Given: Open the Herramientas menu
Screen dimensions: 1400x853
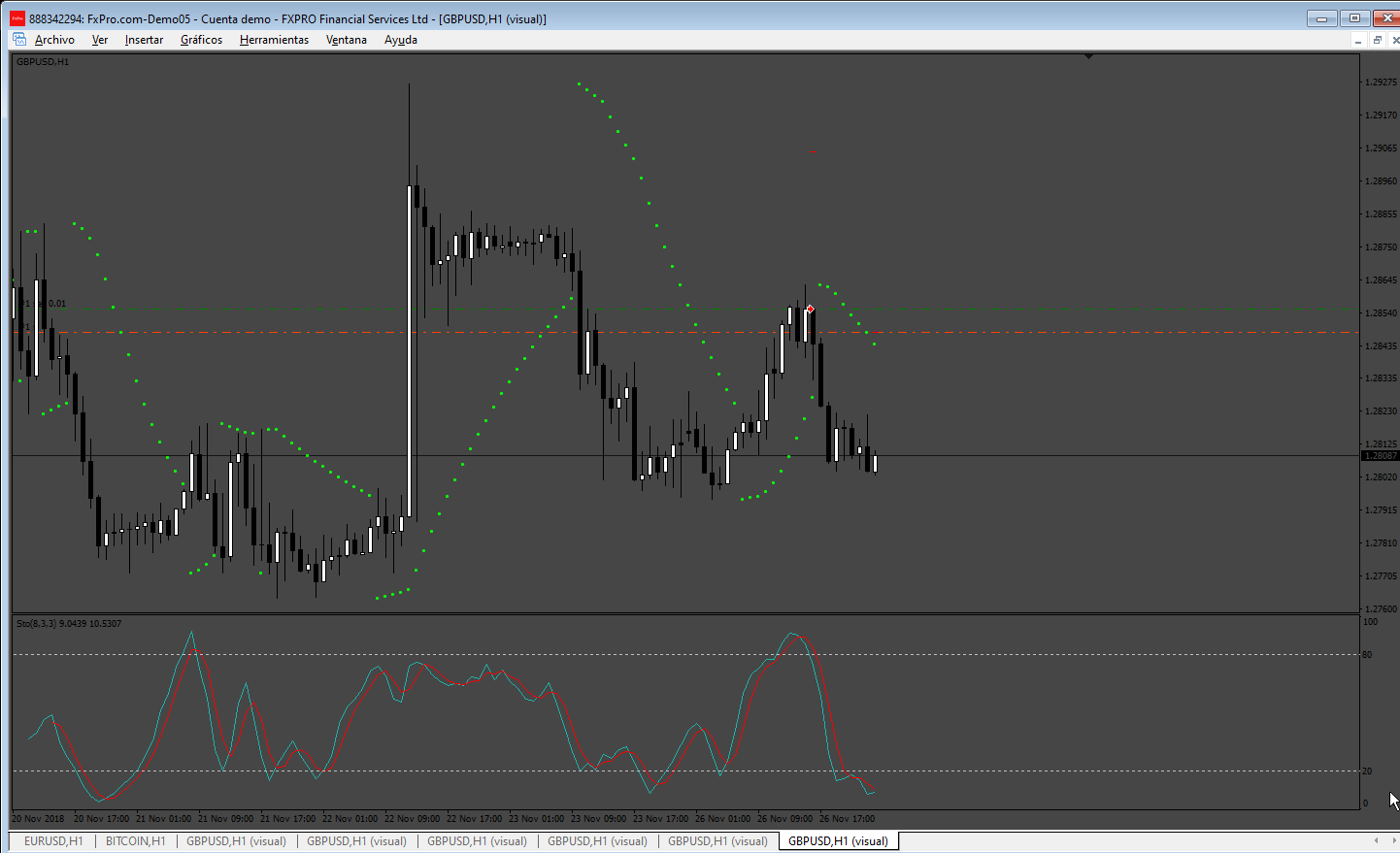Looking at the screenshot, I should 274,40.
